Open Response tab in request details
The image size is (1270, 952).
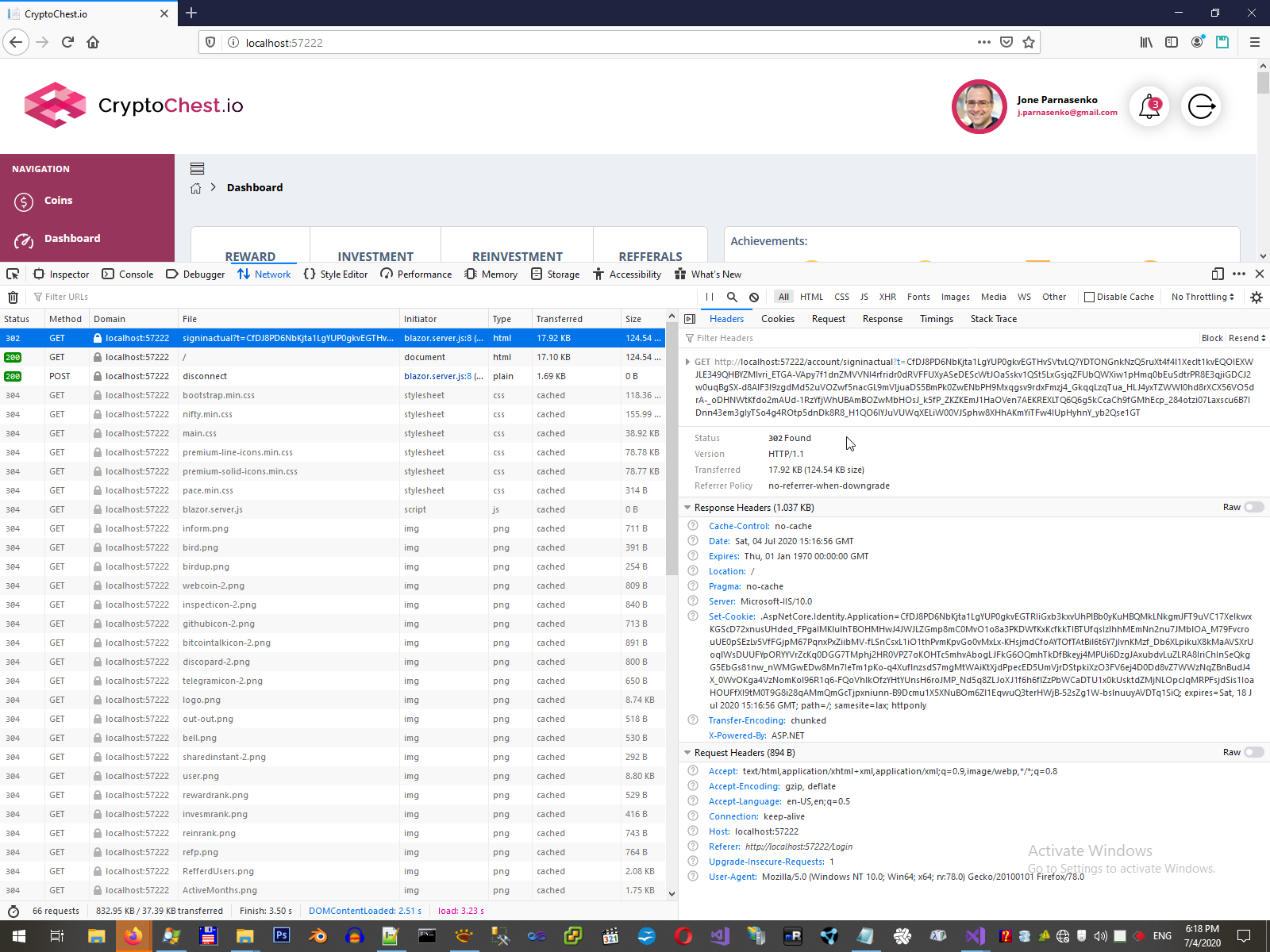coord(883,319)
